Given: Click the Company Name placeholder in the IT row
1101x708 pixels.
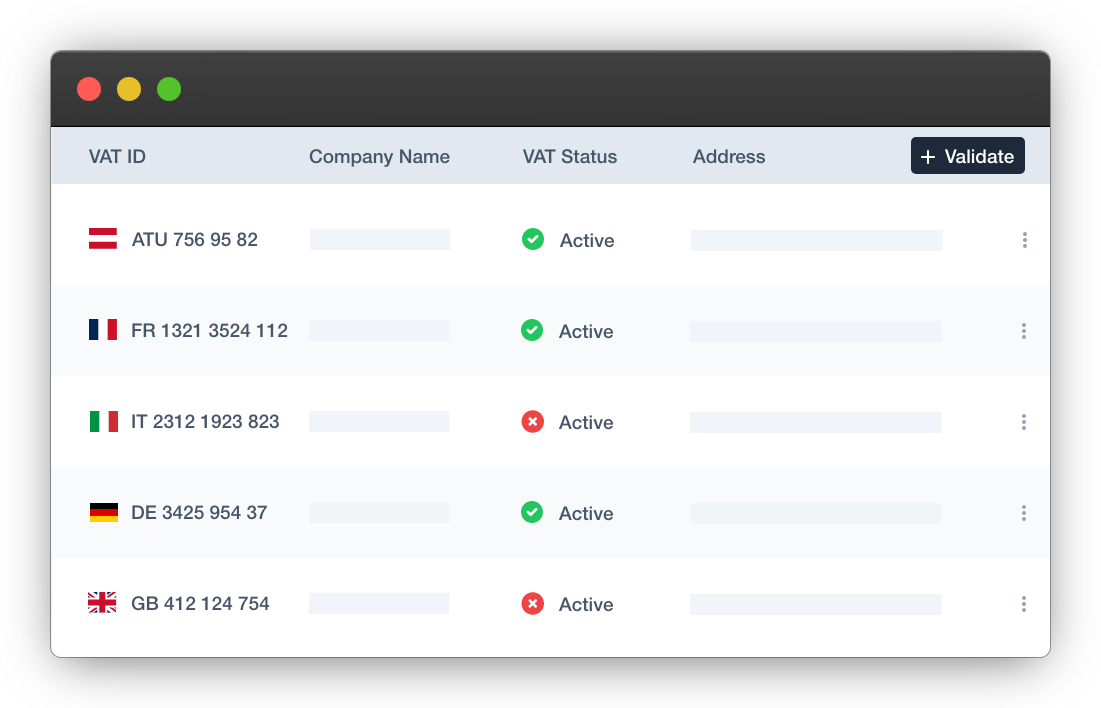Looking at the screenshot, I should (379, 421).
